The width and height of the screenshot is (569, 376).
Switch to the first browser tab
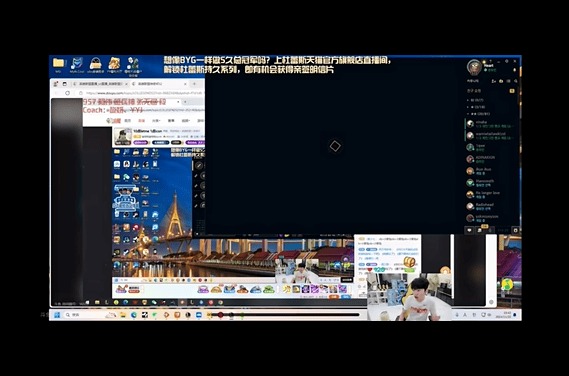[100, 84]
